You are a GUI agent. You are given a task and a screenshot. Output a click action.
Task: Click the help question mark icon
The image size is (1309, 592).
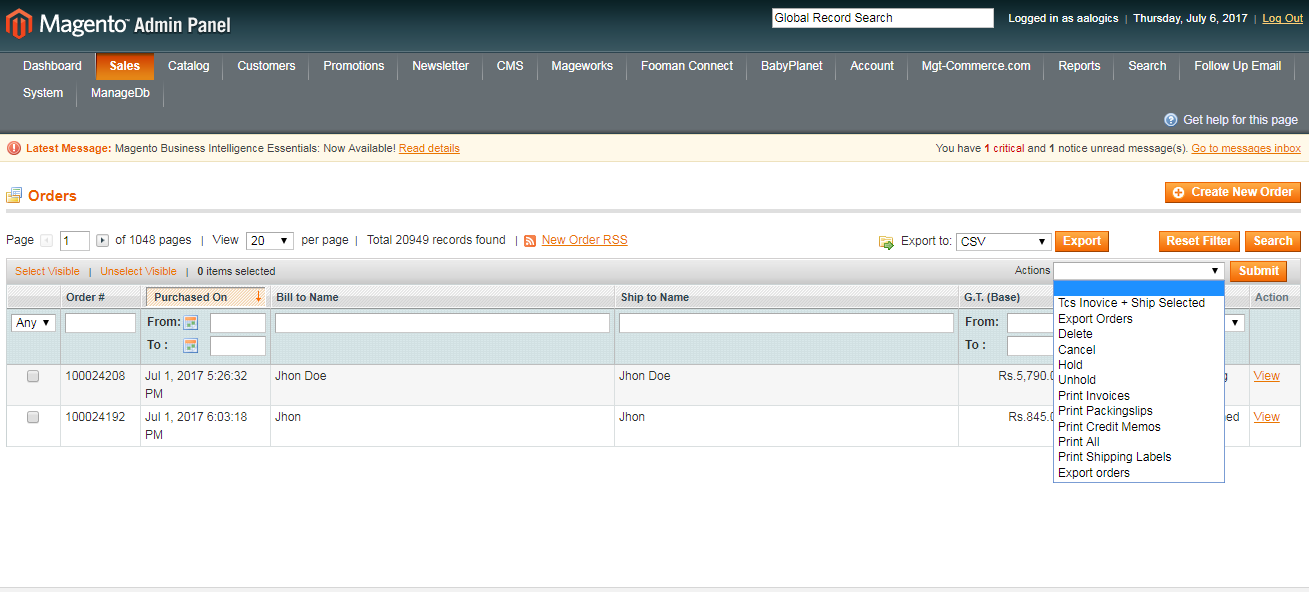(1171, 120)
